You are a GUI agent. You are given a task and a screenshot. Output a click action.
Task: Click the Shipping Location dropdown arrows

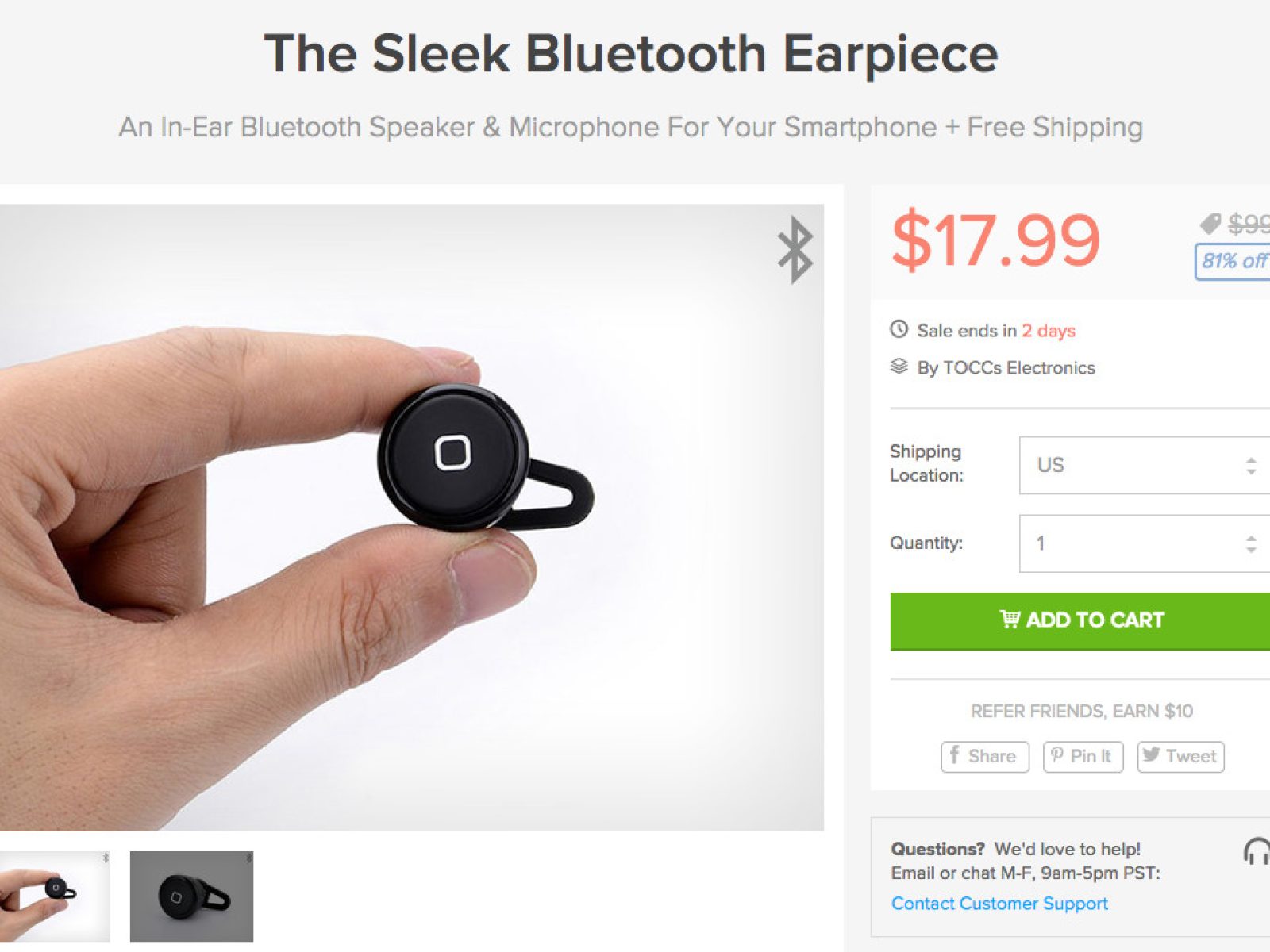point(1251,466)
